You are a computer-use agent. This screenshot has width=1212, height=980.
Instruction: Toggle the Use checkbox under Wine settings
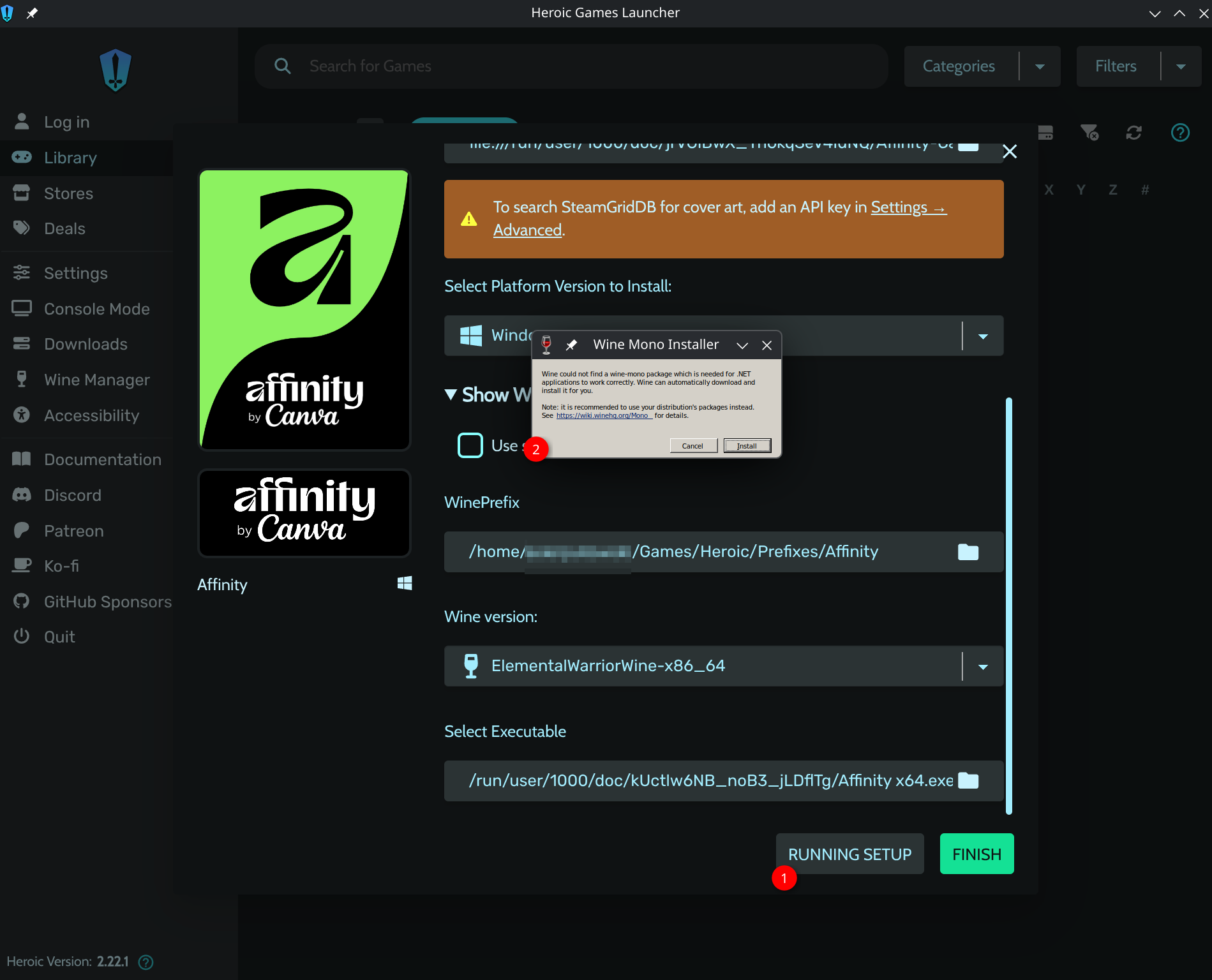(470, 445)
